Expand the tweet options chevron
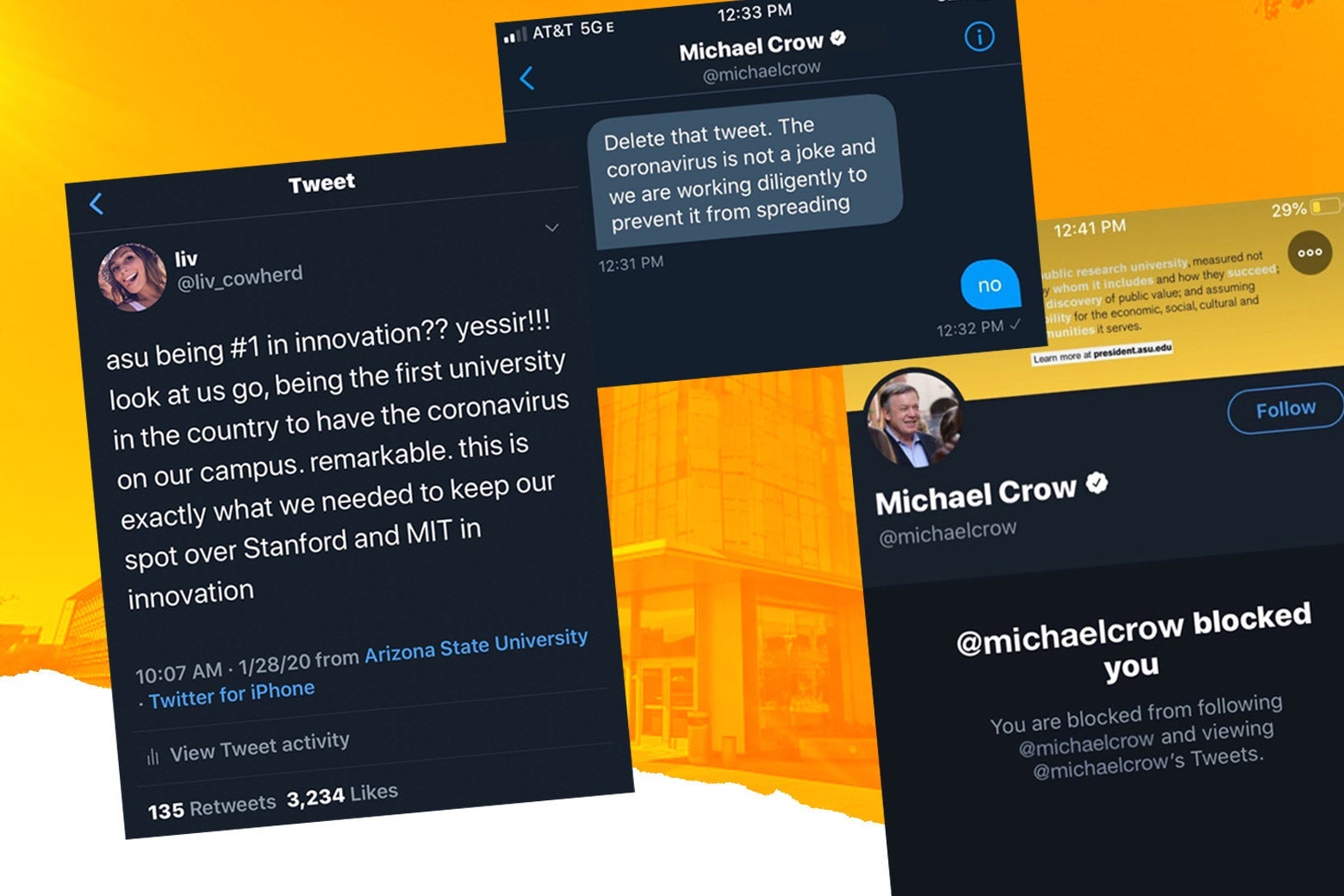This screenshot has height=896, width=1344. coord(552,228)
